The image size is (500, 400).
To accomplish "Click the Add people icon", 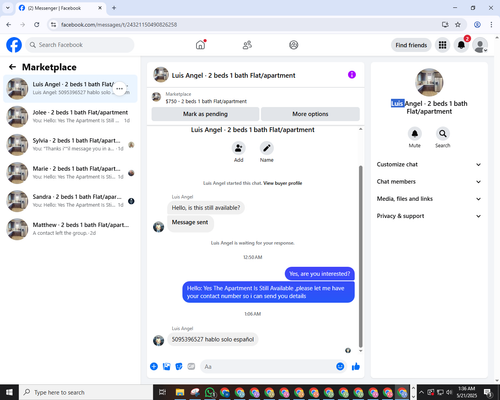I will coord(239,148).
